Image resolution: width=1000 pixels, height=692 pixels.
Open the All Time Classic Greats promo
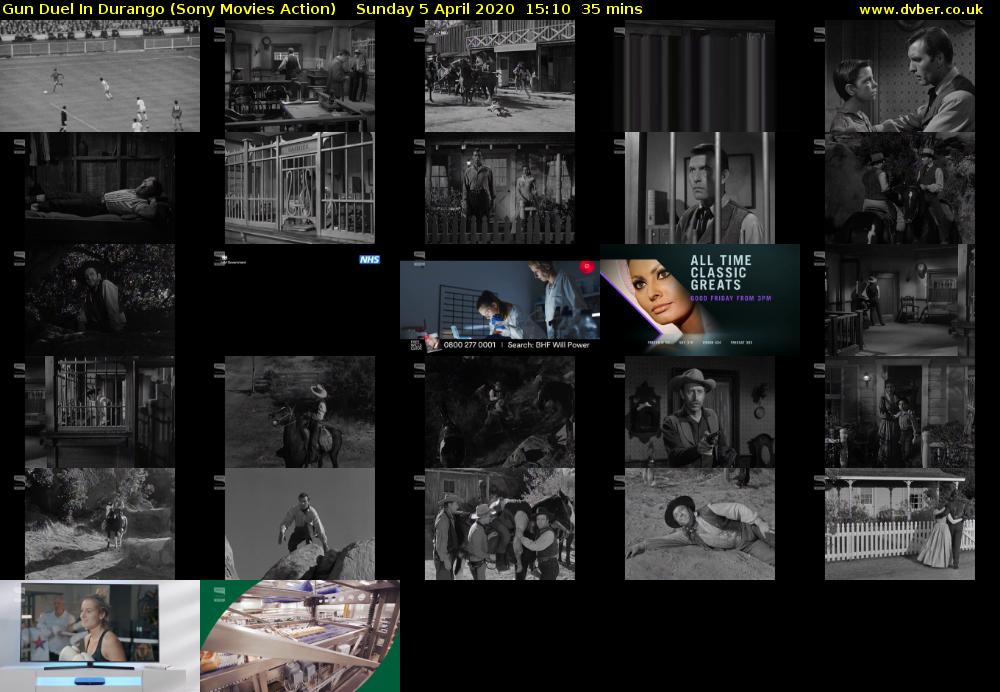700,300
